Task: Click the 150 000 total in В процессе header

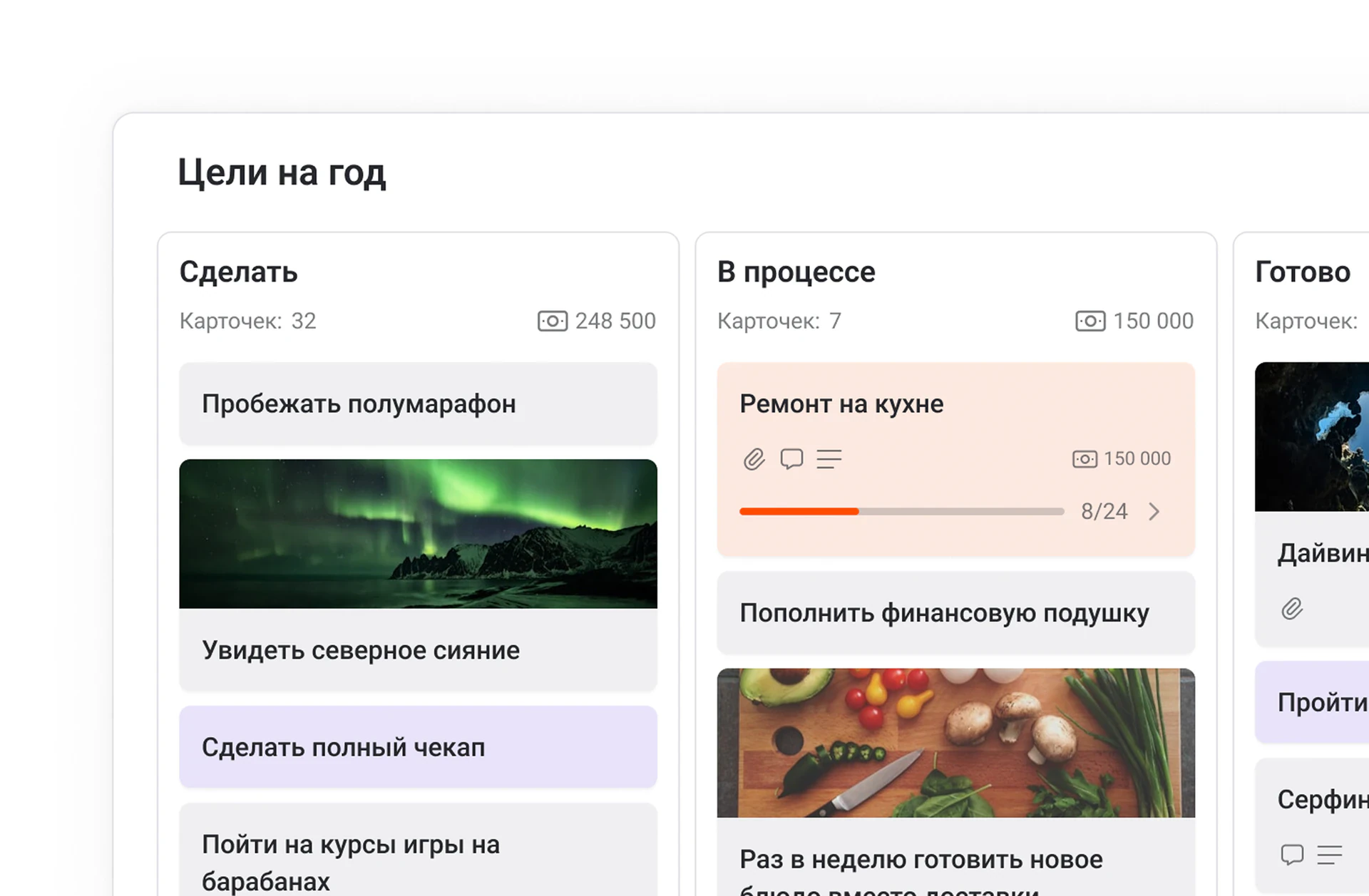Action: 1154,321
